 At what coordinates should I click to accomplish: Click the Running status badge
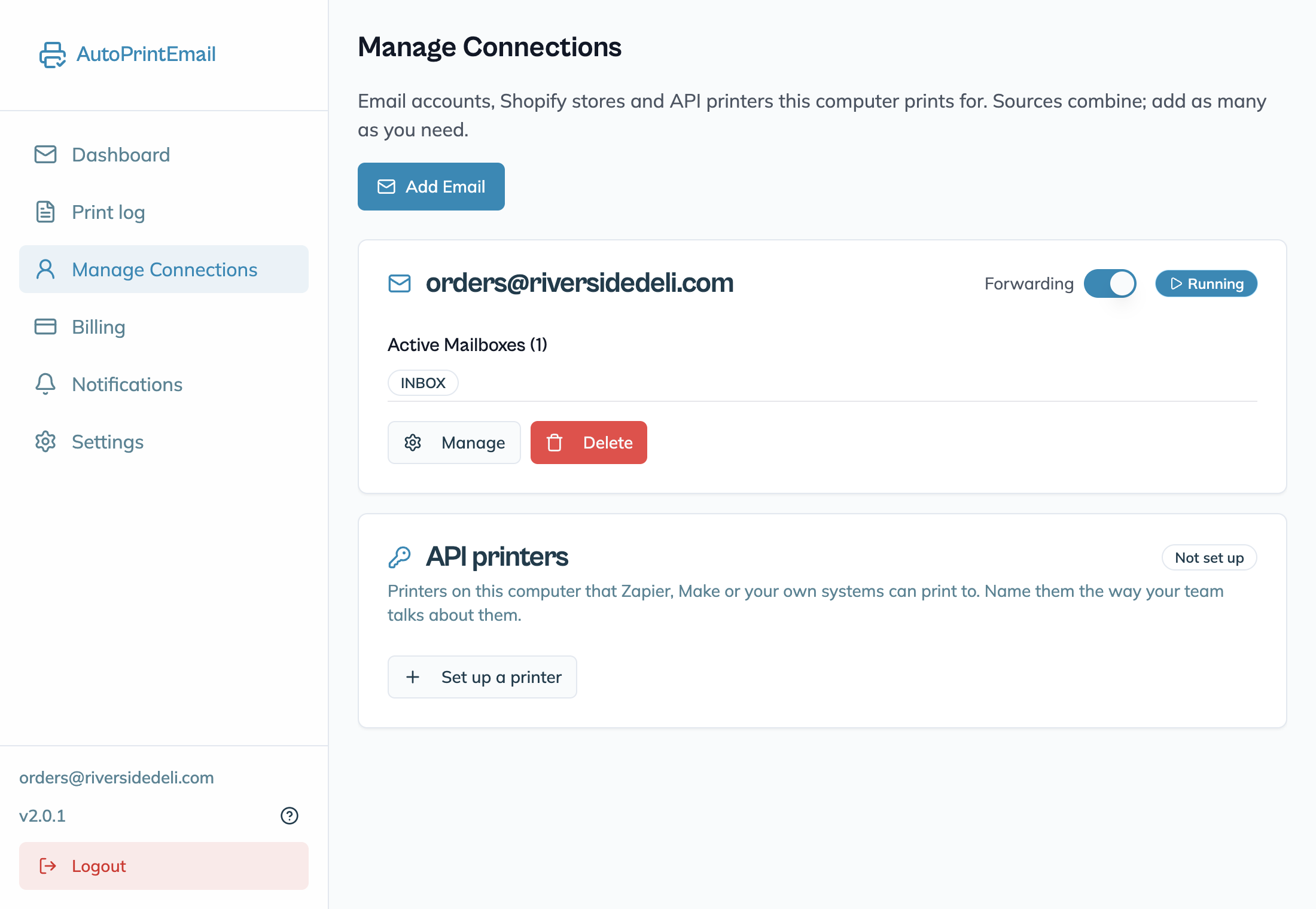point(1206,283)
